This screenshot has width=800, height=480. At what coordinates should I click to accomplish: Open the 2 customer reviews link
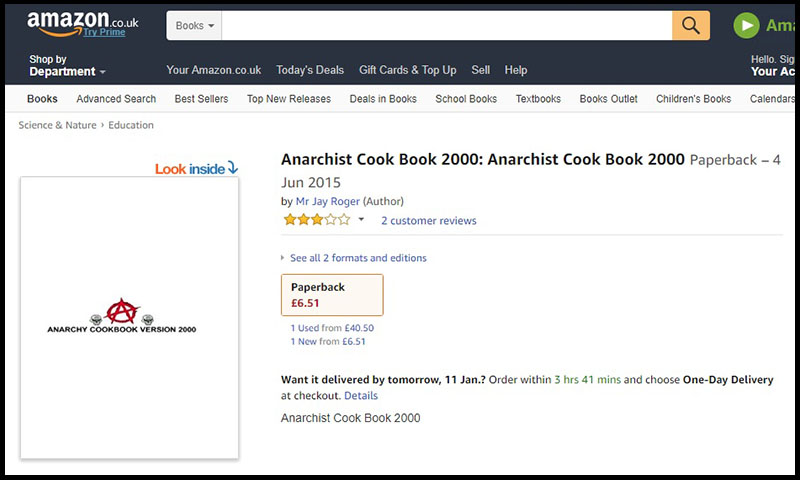pos(428,221)
